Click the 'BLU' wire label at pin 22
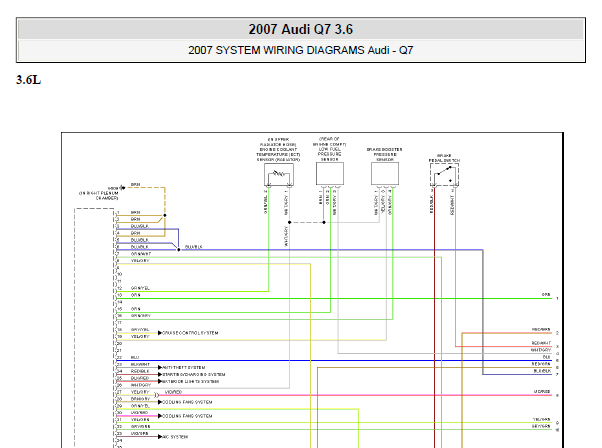Viewport: 602px width, 448px height. click(135, 357)
